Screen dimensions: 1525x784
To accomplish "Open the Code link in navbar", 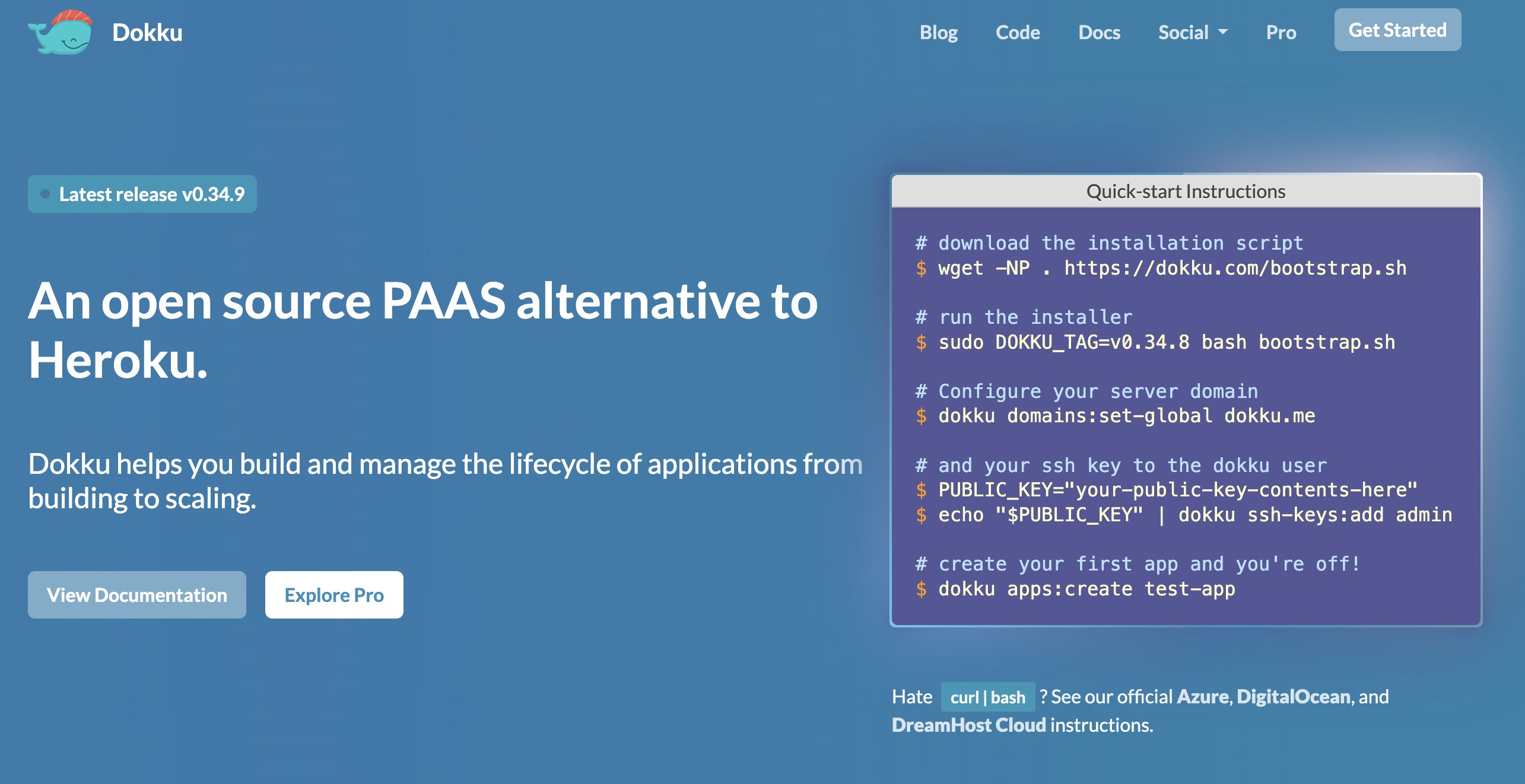I will point(1017,32).
